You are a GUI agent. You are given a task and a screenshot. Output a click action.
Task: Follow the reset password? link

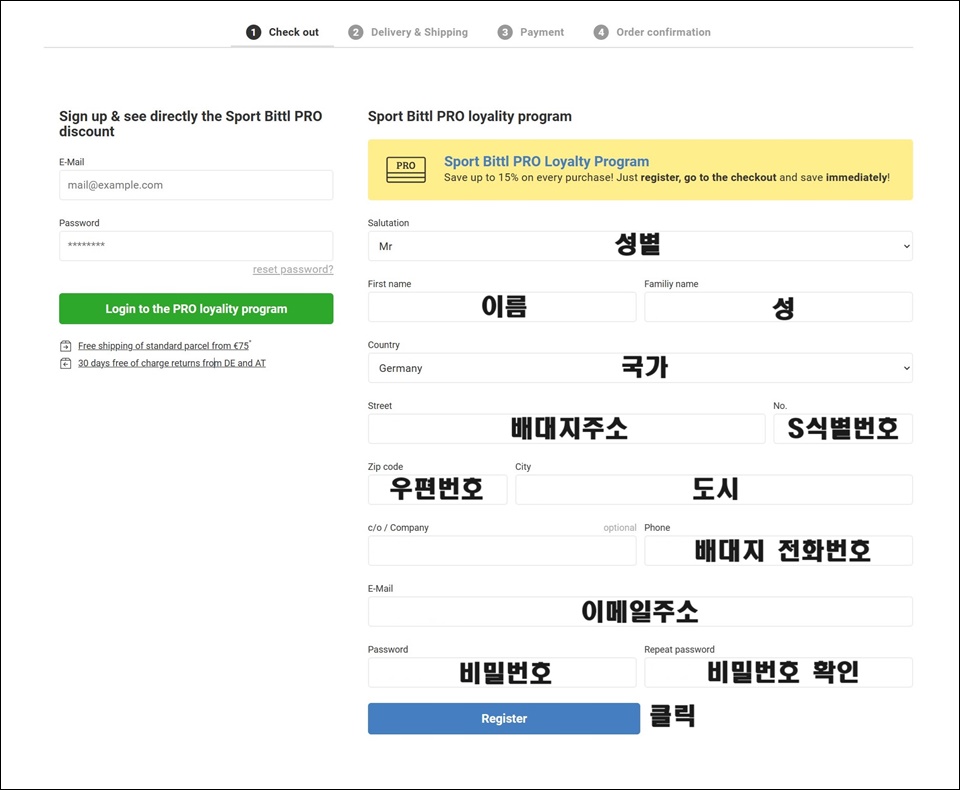pos(293,269)
